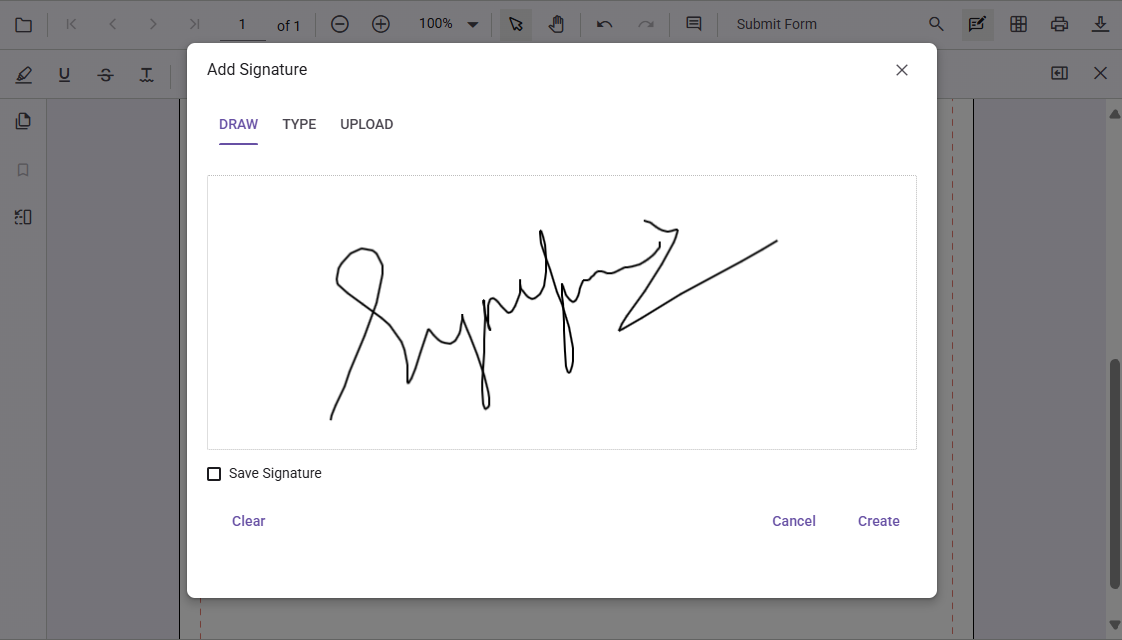Switch to the TYPE tab
Screen dimensions: 1122x640
pos(299,124)
